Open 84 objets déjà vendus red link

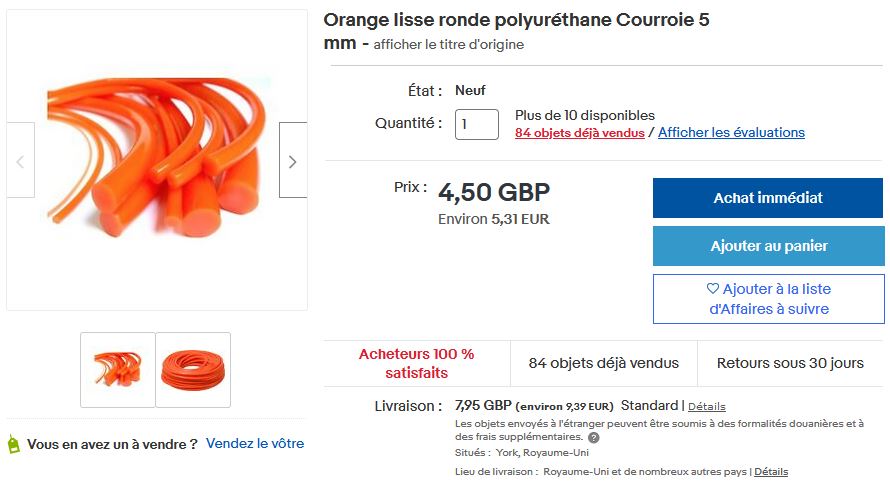(580, 133)
